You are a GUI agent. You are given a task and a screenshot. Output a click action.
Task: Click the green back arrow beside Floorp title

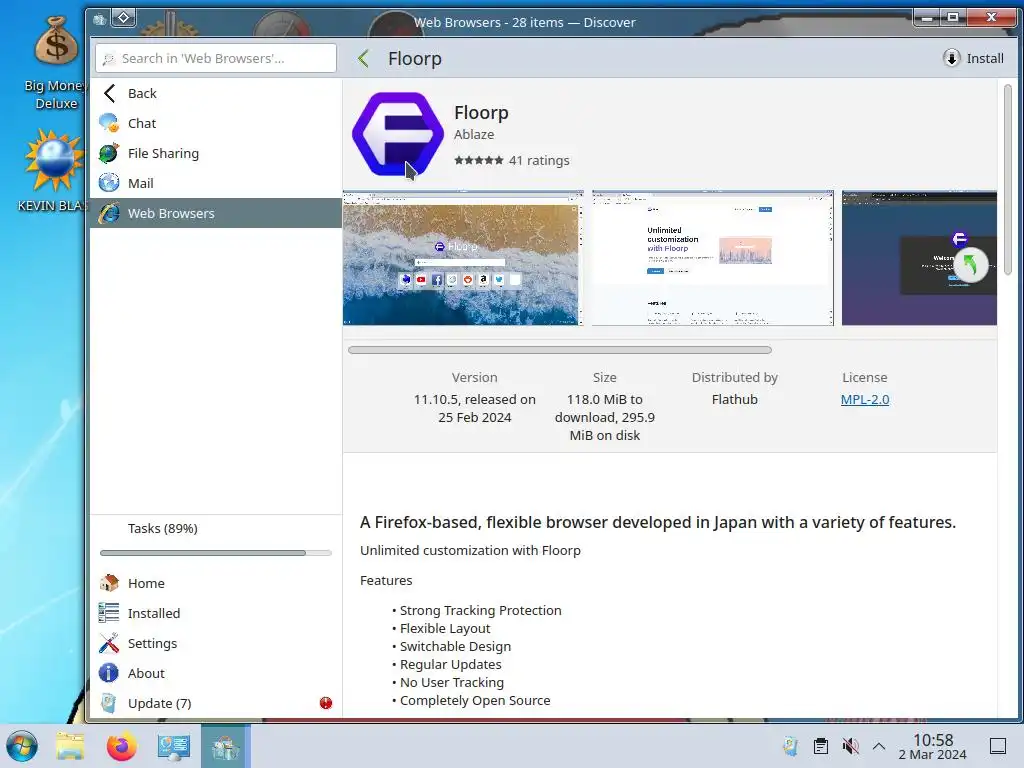tap(364, 58)
